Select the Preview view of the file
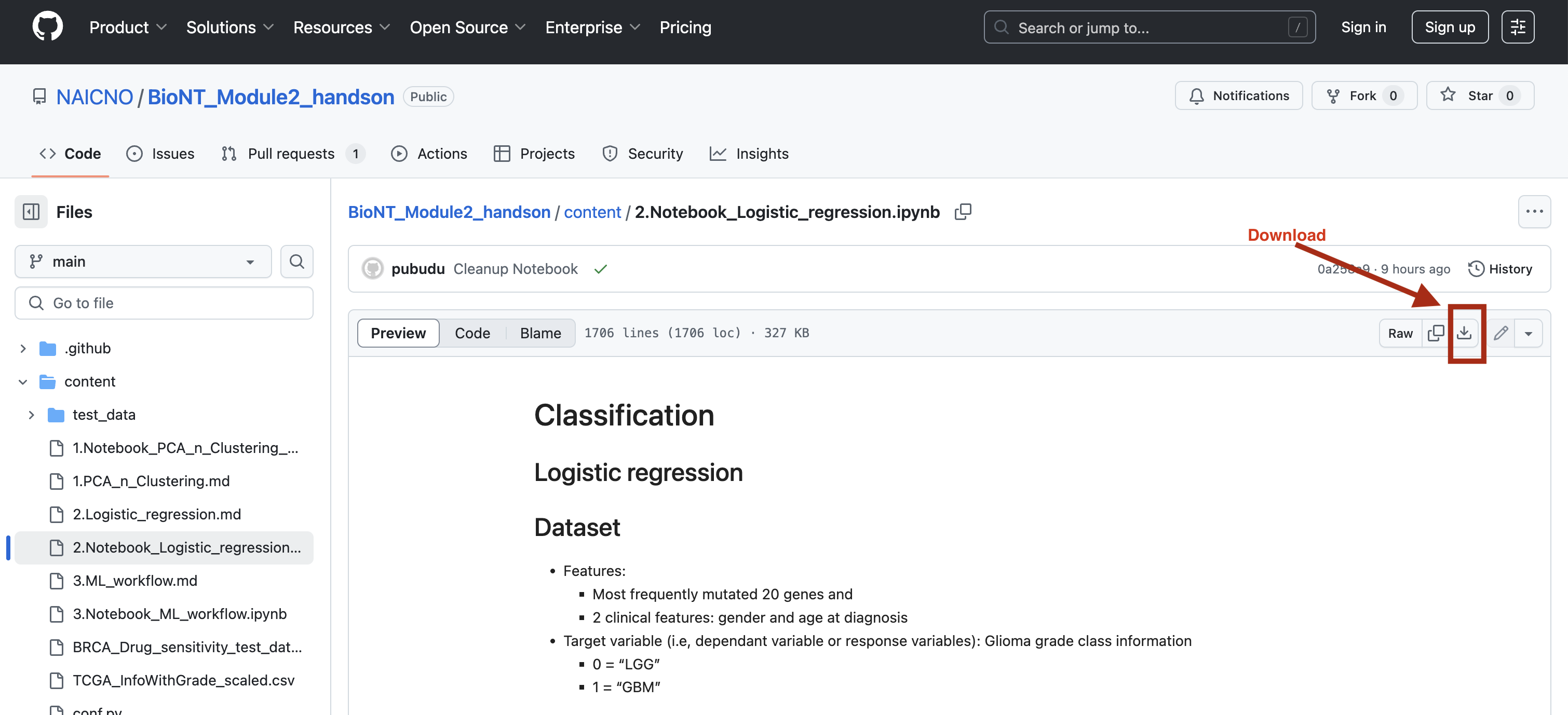 pyautogui.click(x=398, y=334)
